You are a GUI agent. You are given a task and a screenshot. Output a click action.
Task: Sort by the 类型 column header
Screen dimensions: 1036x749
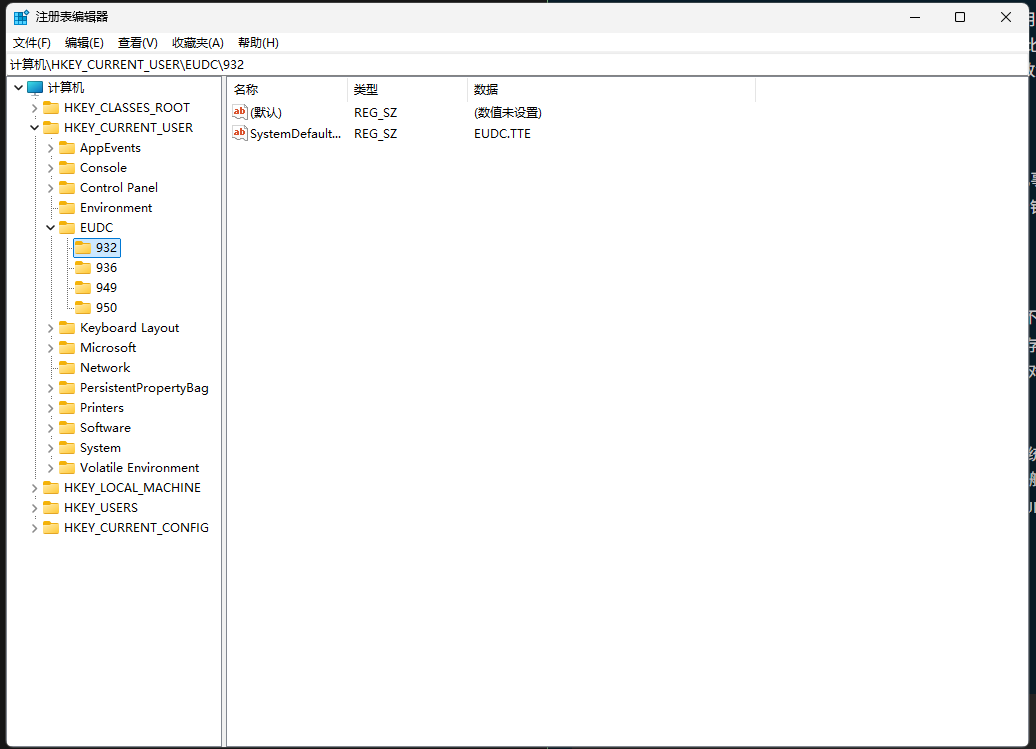pyautogui.click(x=408, y=90)
